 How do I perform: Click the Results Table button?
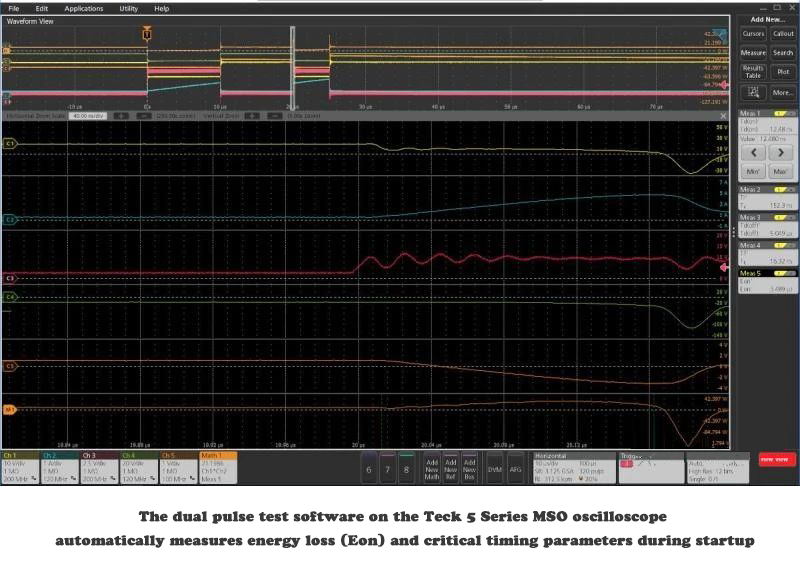click(753, 71)
